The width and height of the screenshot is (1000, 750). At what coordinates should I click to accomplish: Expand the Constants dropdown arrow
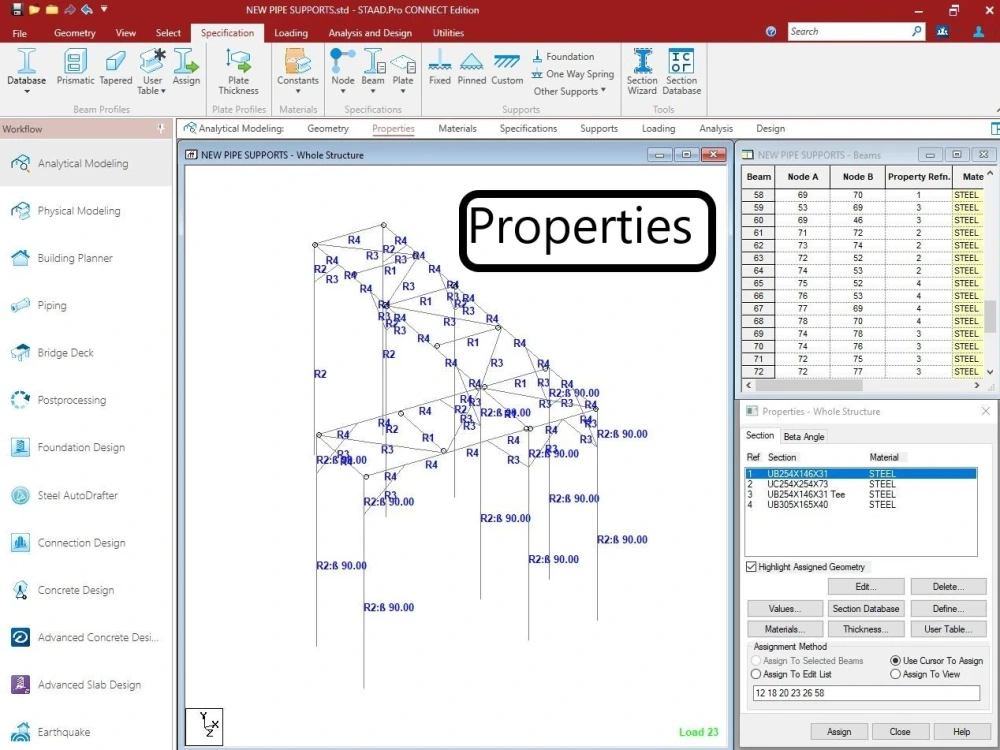(298, 92)
